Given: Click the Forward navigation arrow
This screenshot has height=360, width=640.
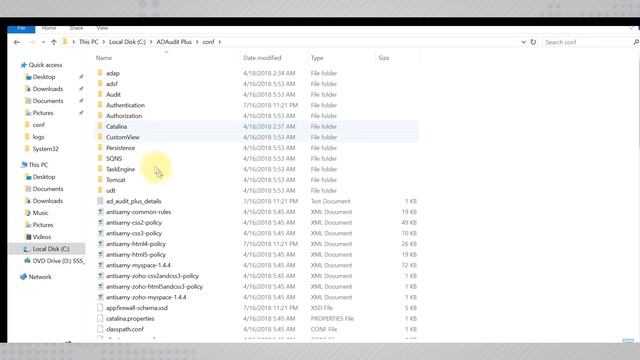Looking at the screenshot, I should coord(32,42).
